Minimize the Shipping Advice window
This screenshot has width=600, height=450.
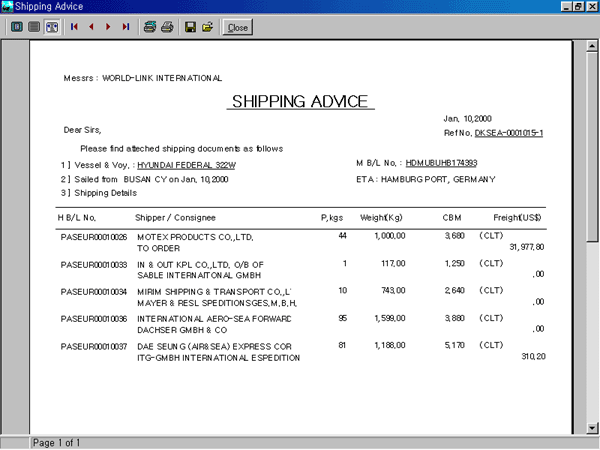[x=567, y=7]
